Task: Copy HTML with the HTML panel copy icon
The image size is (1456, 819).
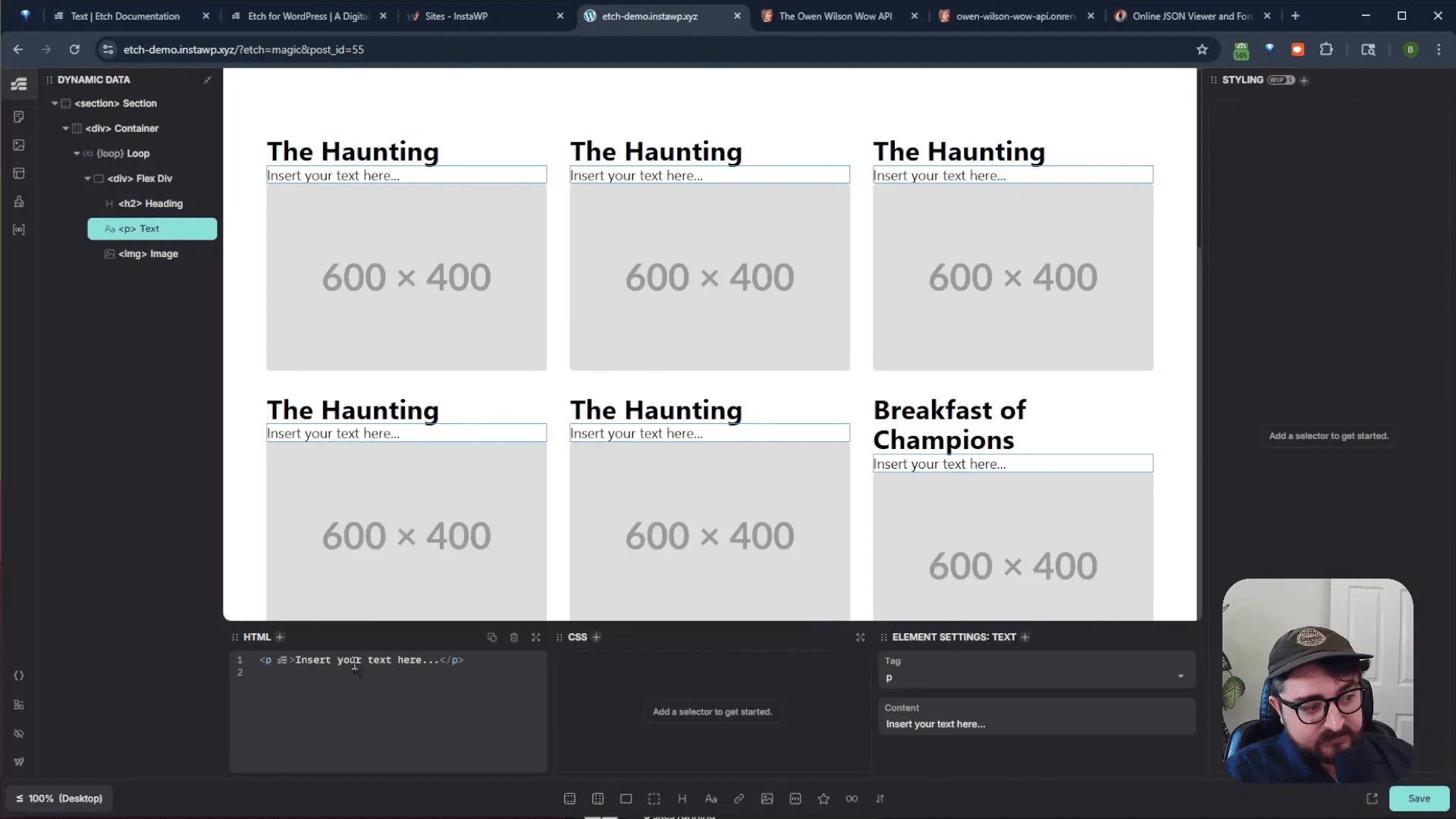Action: [x=491, y=637]
